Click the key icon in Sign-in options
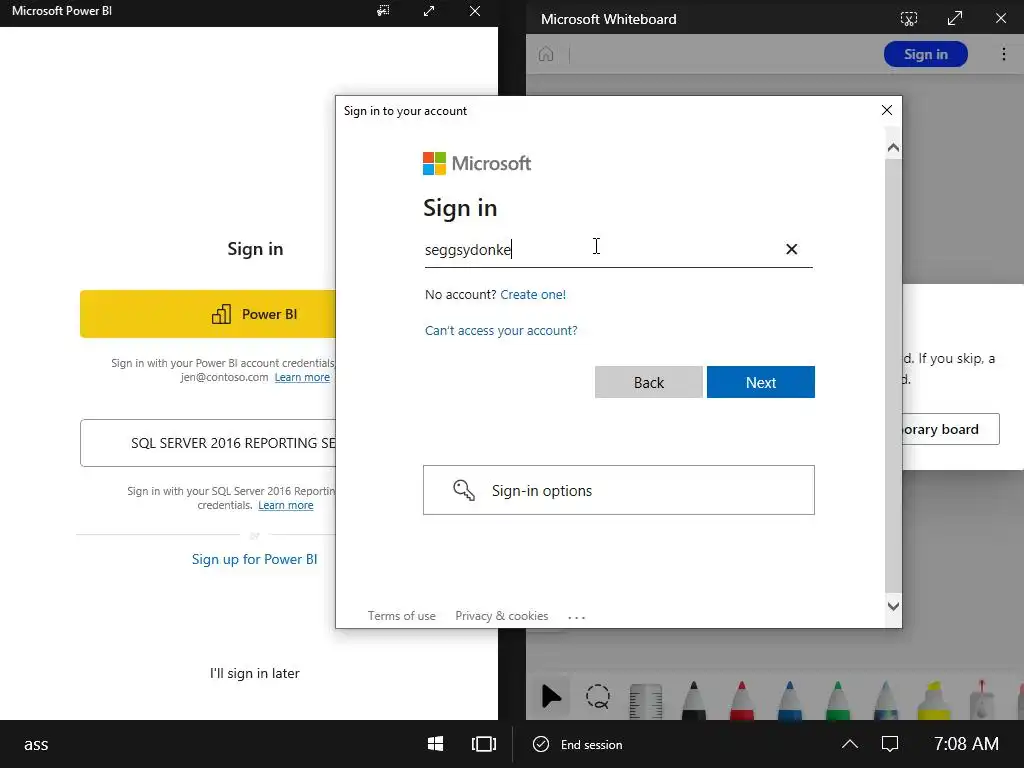This screenshot has height=768, width=1024. coord(464,490)
